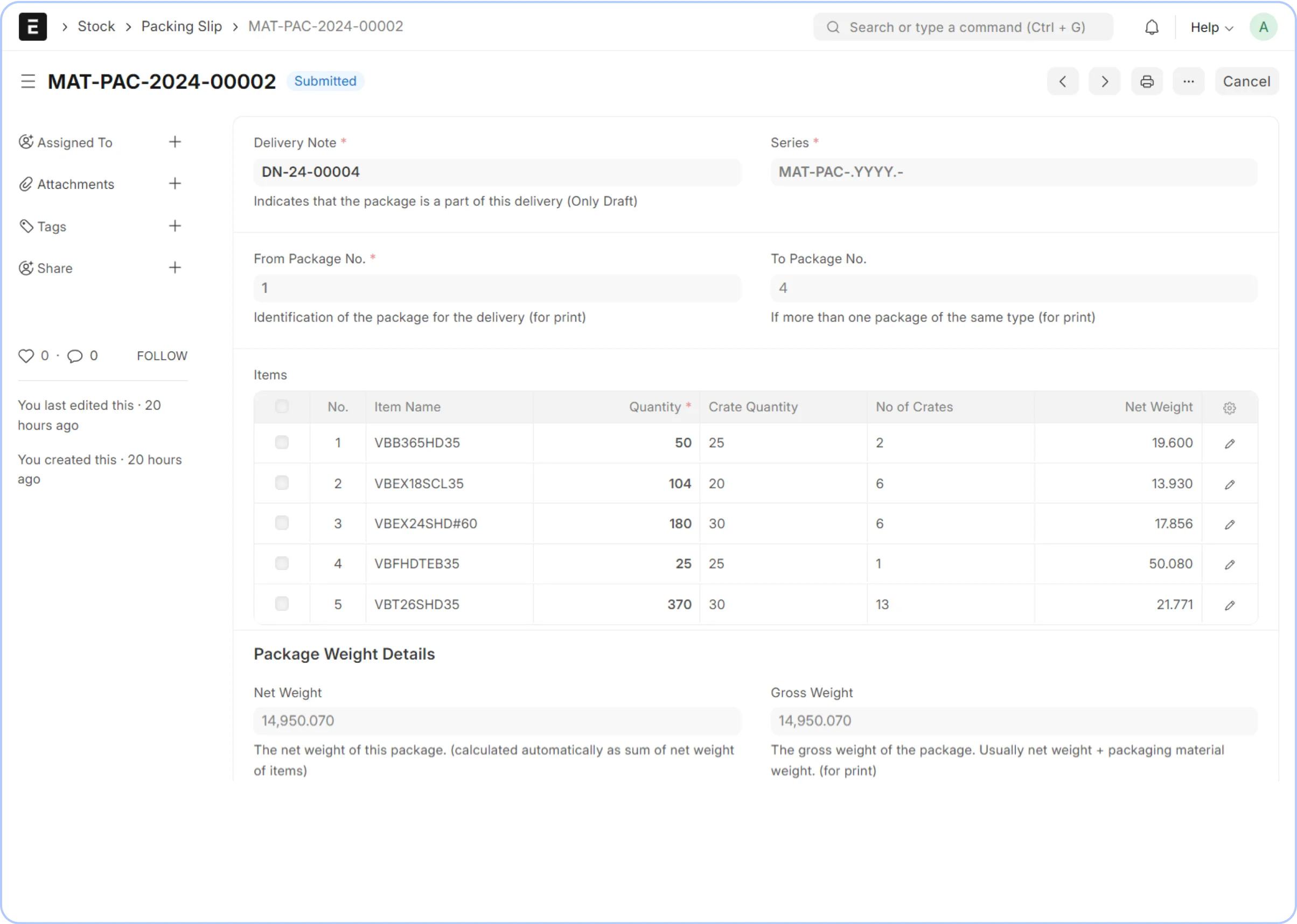Click the printer icon button

point(1146,81)
